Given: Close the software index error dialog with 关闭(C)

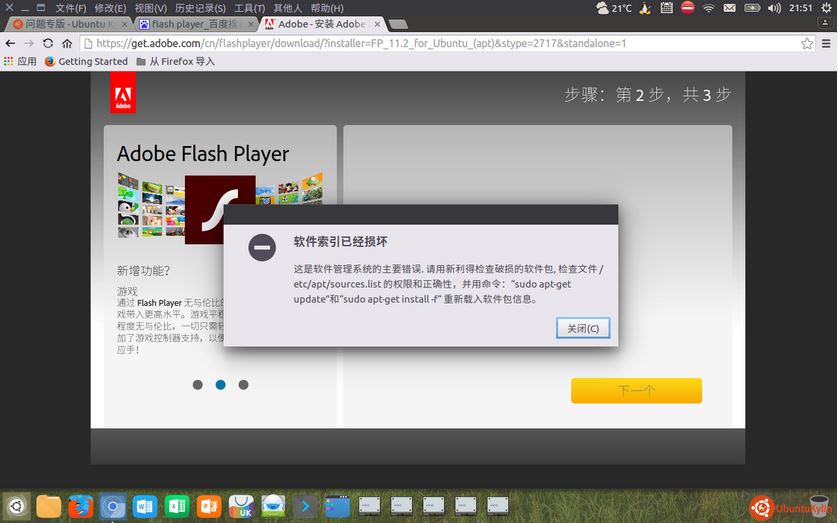Looking at the screenshot, I should click(x=583, y=328).
